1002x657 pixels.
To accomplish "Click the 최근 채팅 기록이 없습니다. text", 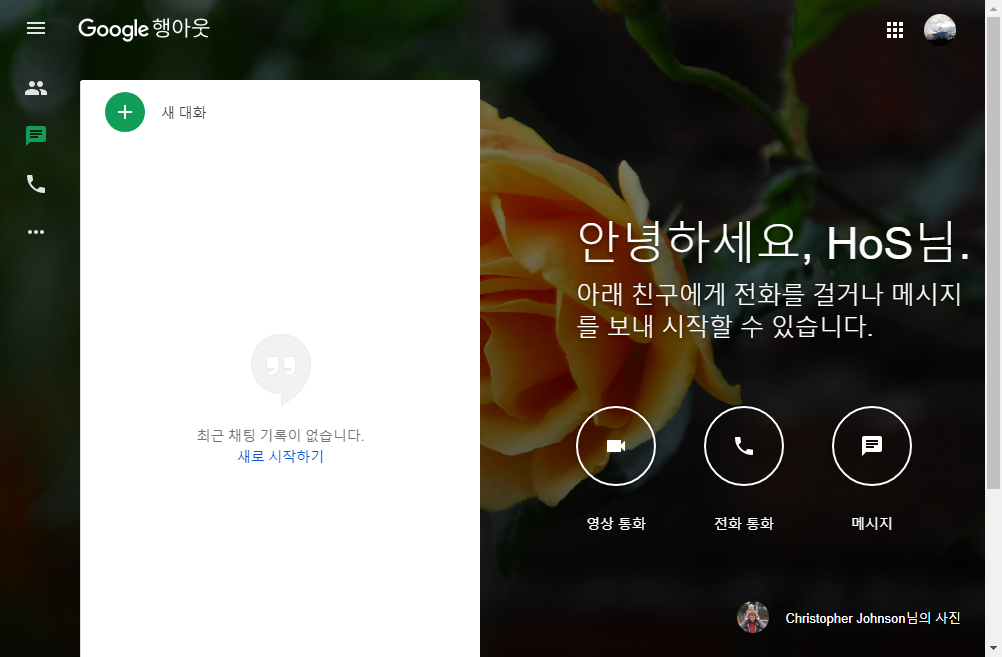I will click(x=280, y=435).
